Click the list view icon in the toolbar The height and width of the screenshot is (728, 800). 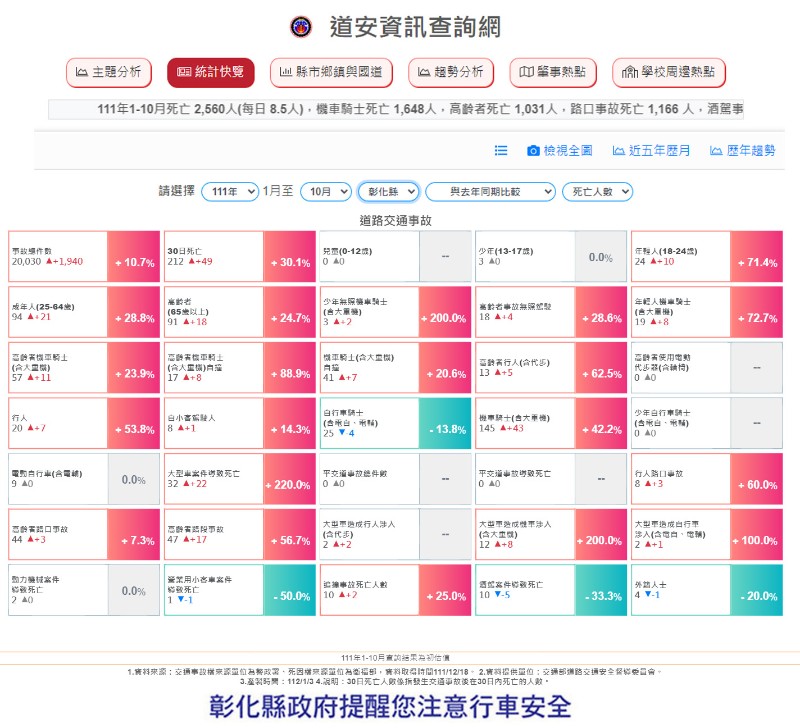click(x=501, y=151)
